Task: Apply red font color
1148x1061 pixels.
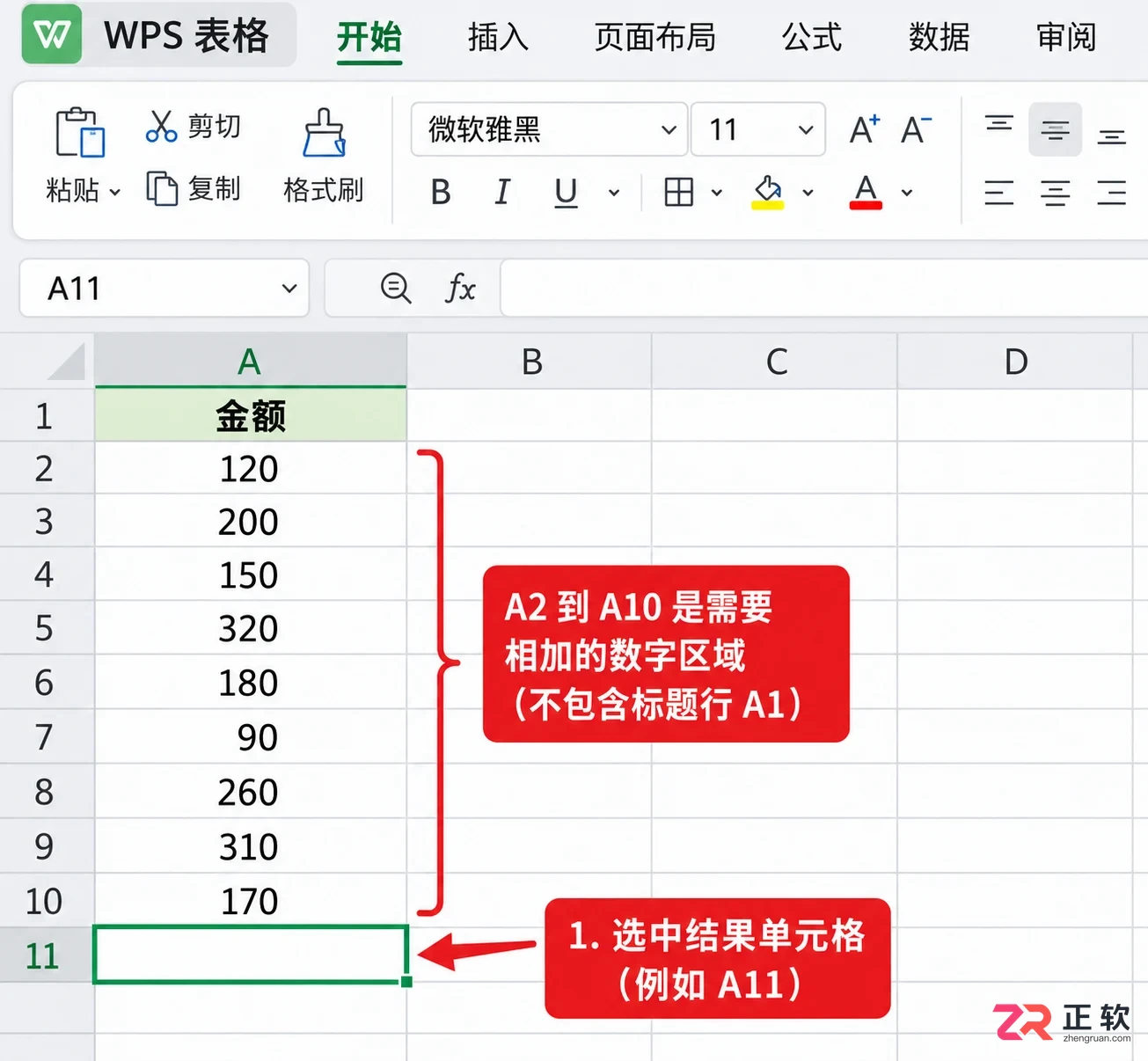Action: tap(866, 192)
